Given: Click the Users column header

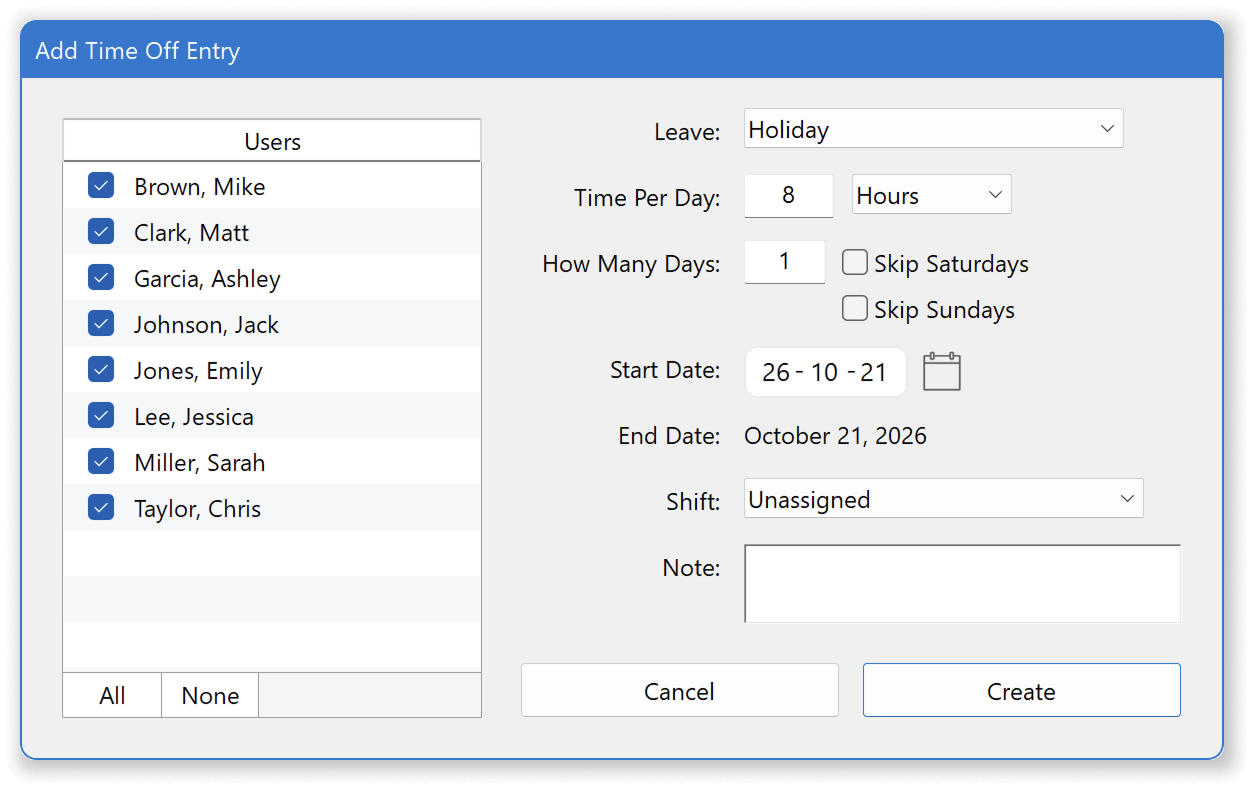Looking at the screenshot, I should (x=272, y=141).
